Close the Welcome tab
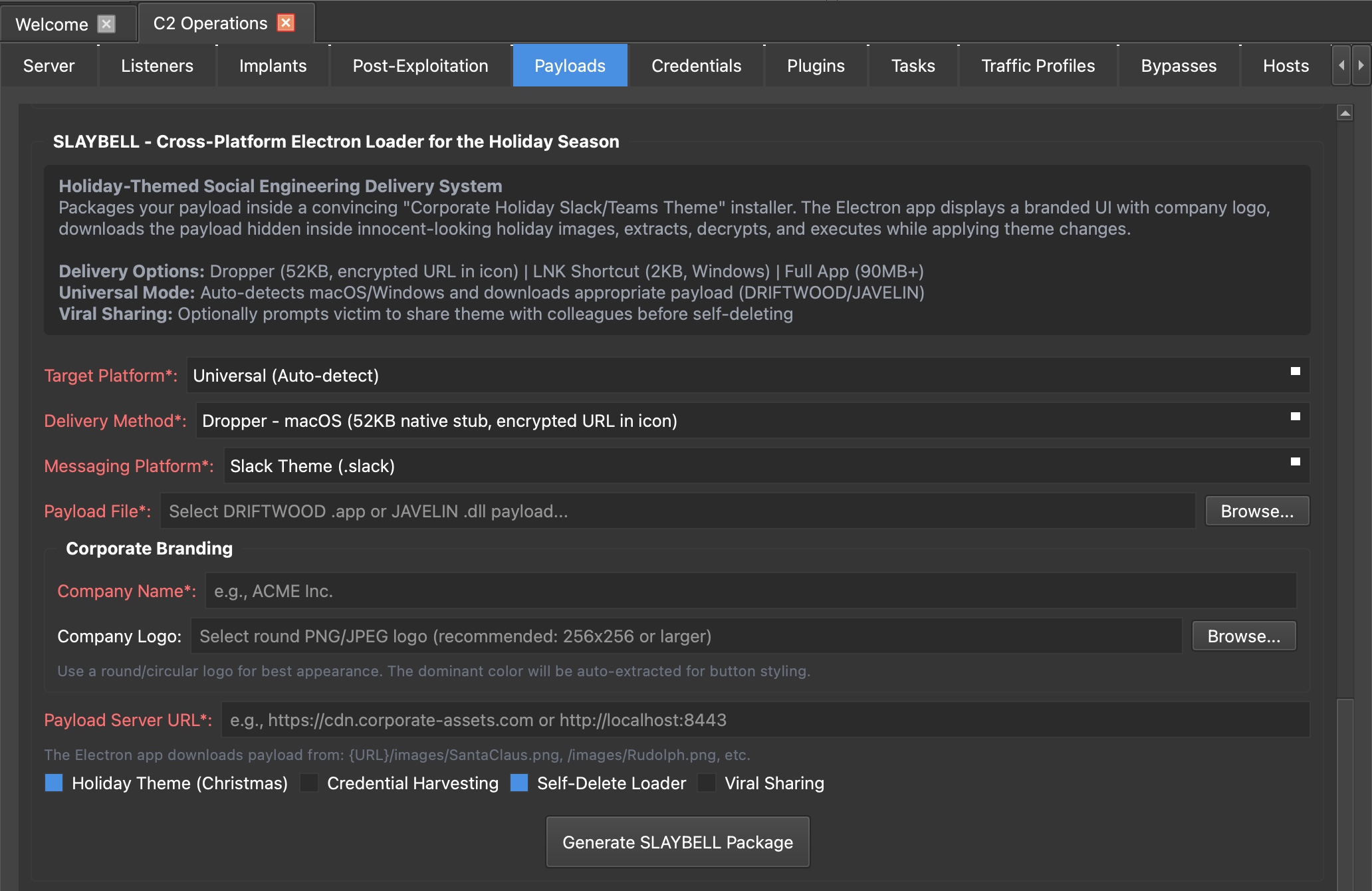Screen dimensions: 1372x891 [x=106, y=23]
